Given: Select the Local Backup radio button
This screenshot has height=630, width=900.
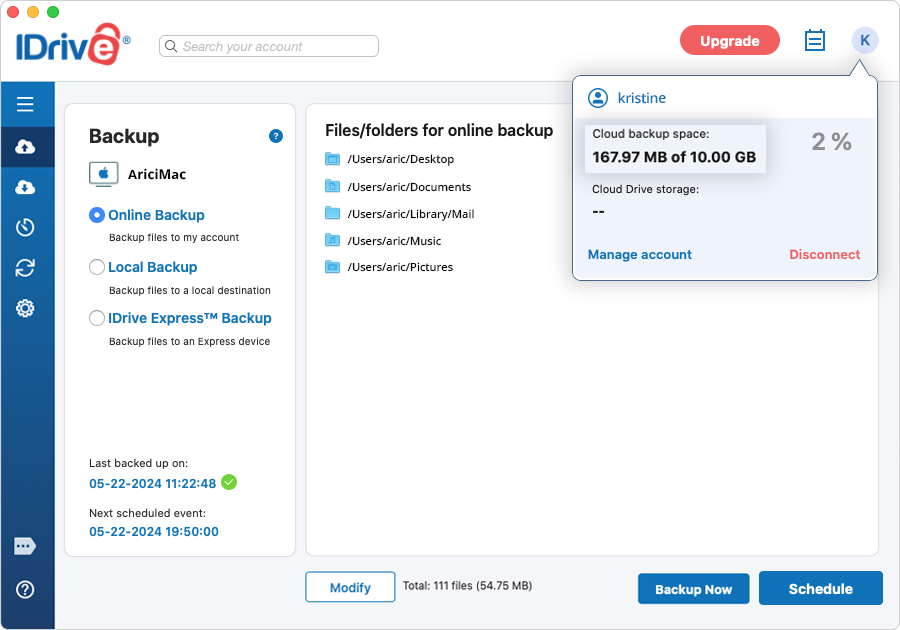Looking at the screenshot, I should click(x=96, y=267).
